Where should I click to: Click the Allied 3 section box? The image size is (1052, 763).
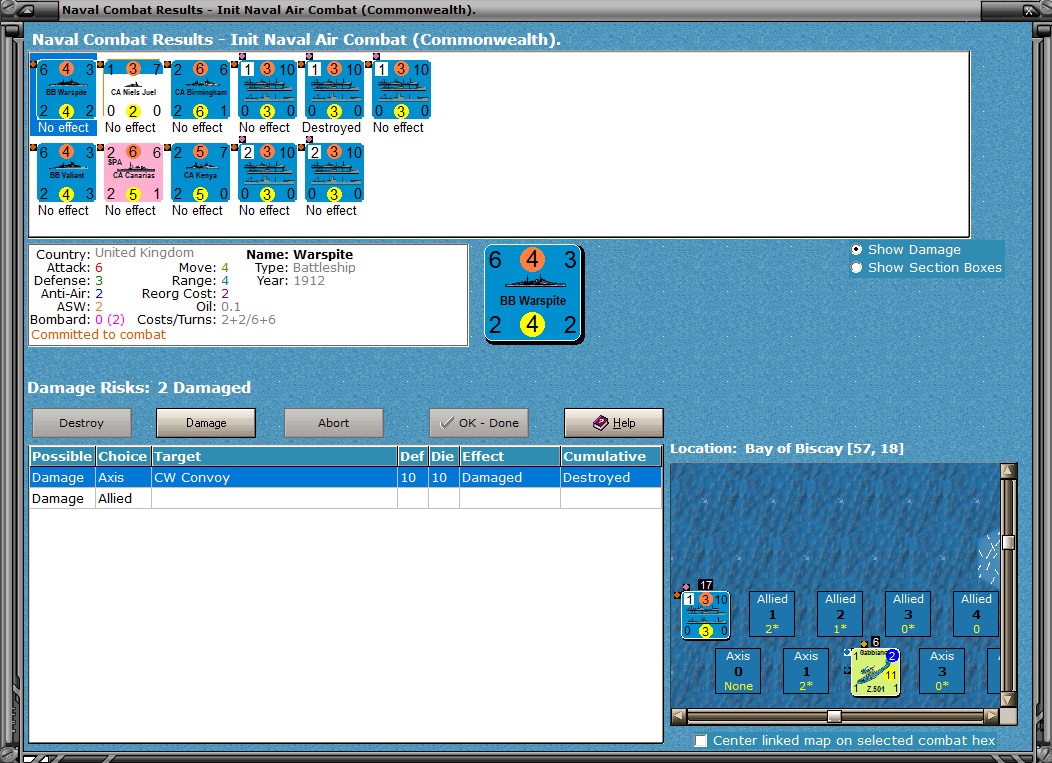click(x=908, y=614)
